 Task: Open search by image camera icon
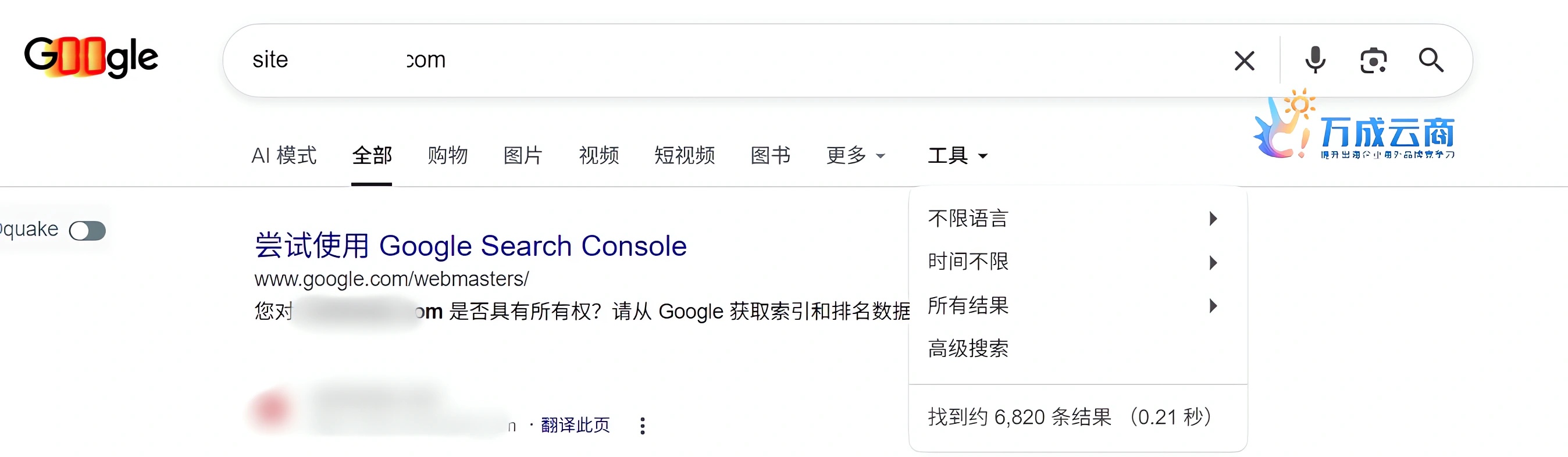tap(1373, 60)
